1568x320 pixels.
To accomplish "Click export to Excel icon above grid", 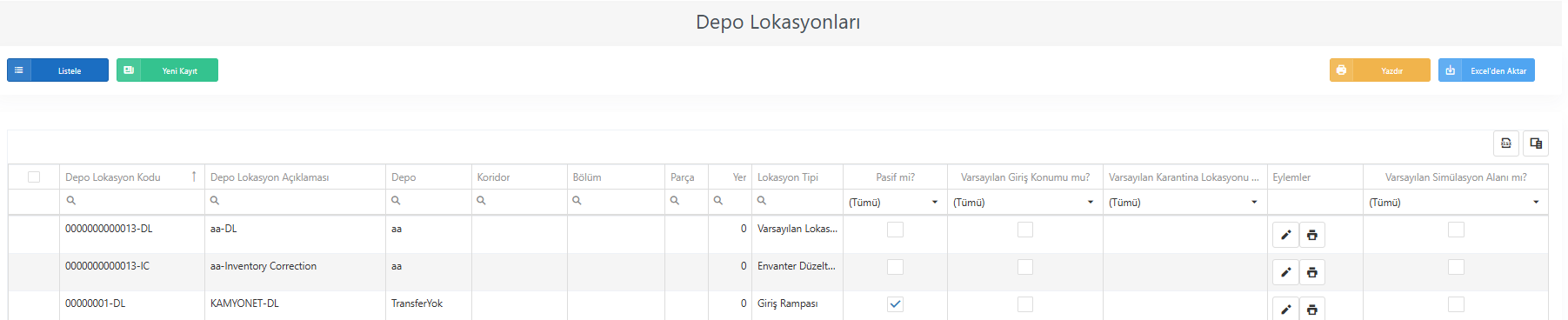I will click(1506, 143).
